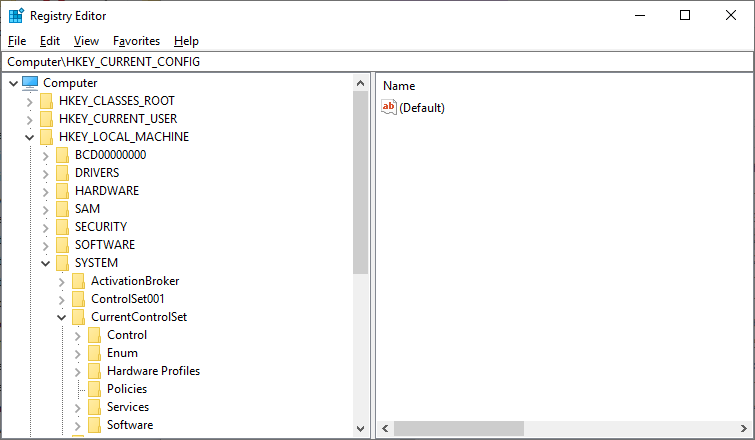This screenshot has width=755, height=440.
Task: Maximize the Registry Editor window
Action: (x=685, y=15)
